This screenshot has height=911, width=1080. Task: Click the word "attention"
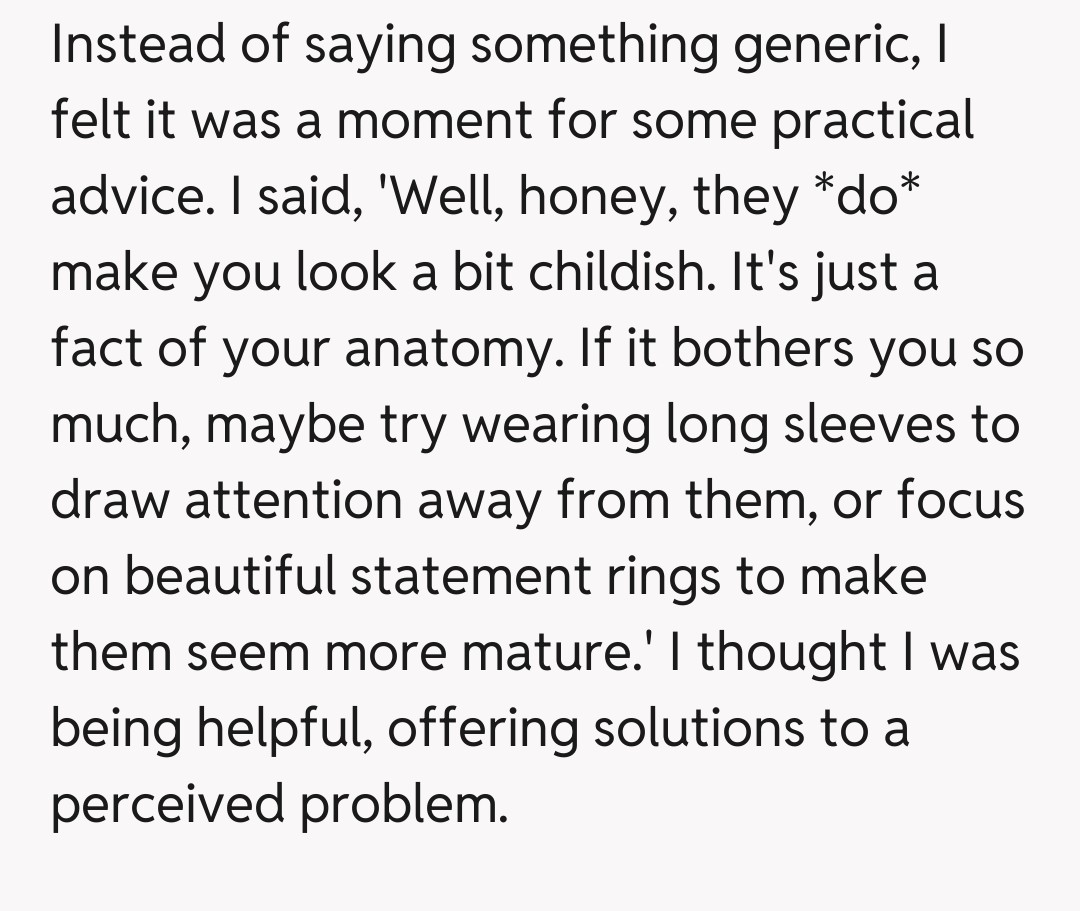coord(294,500)
